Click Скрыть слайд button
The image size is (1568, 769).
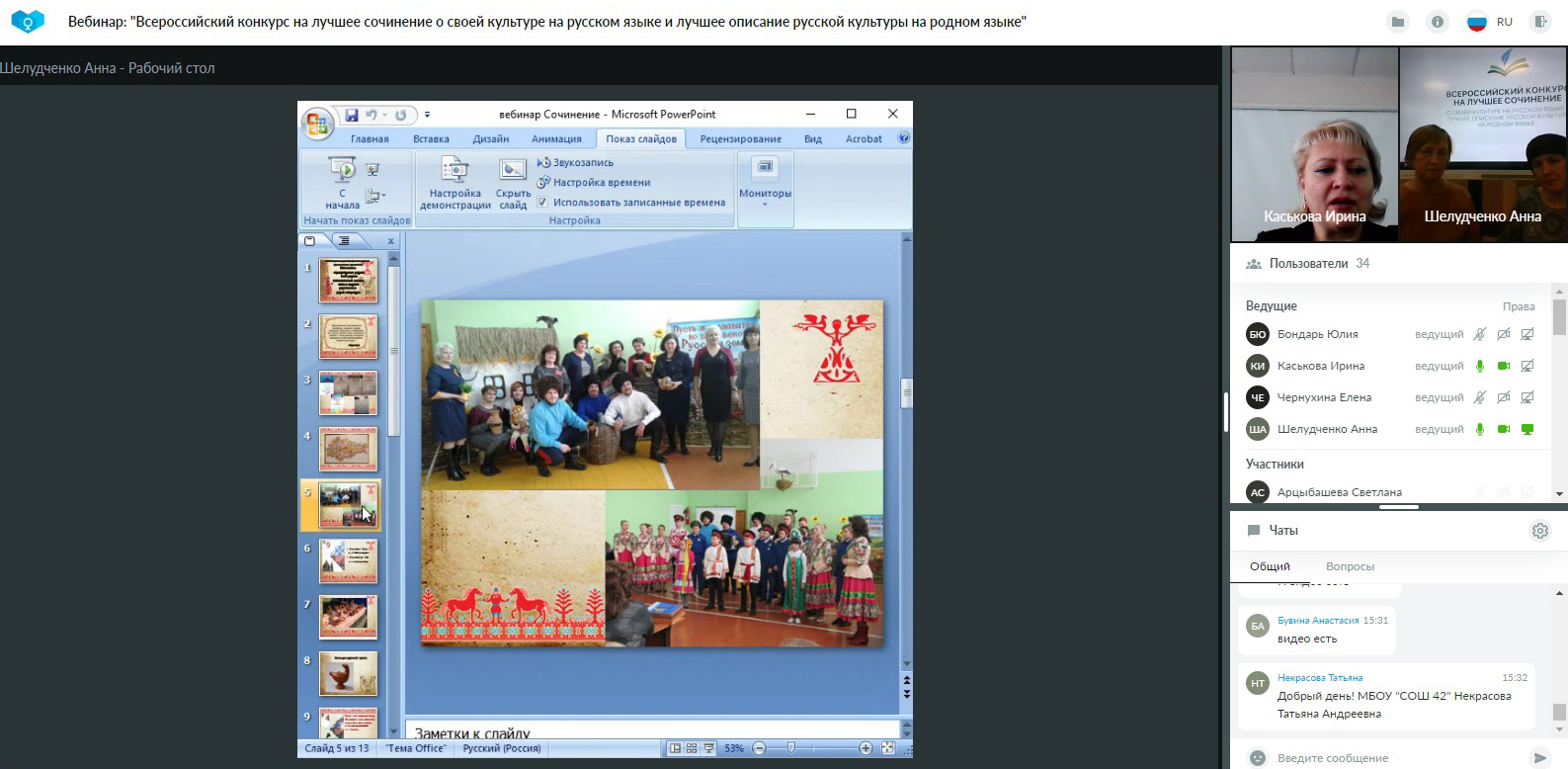coord(513,183)
